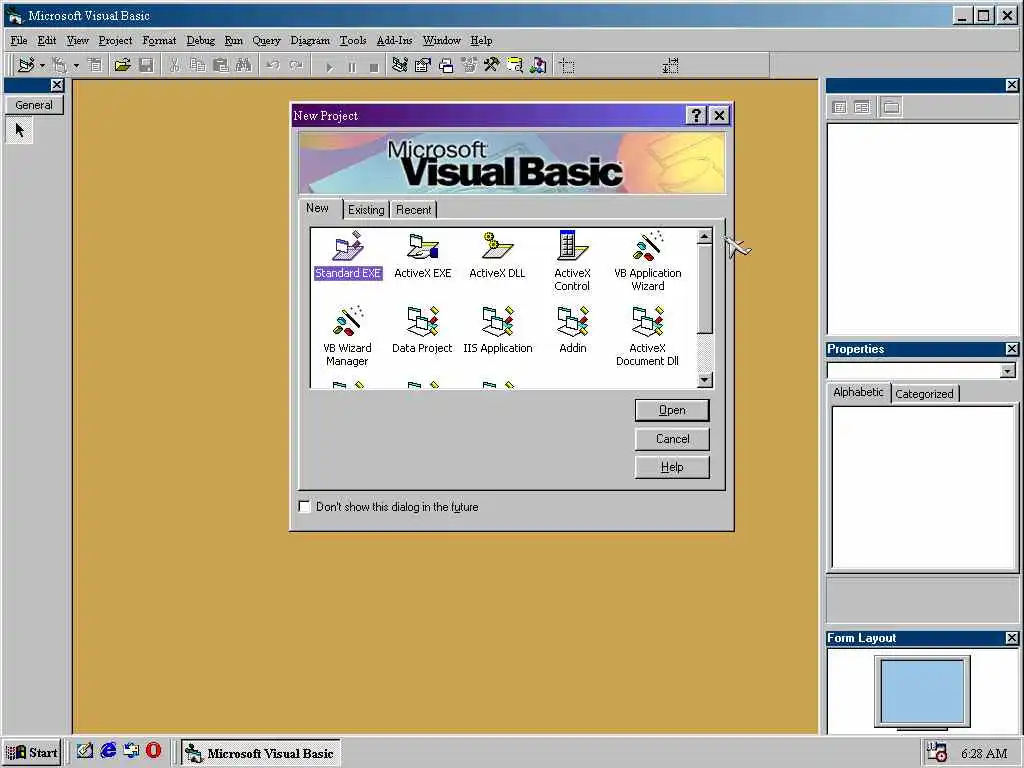Open the Form Layout Window toolbar icon

[446, 65]
